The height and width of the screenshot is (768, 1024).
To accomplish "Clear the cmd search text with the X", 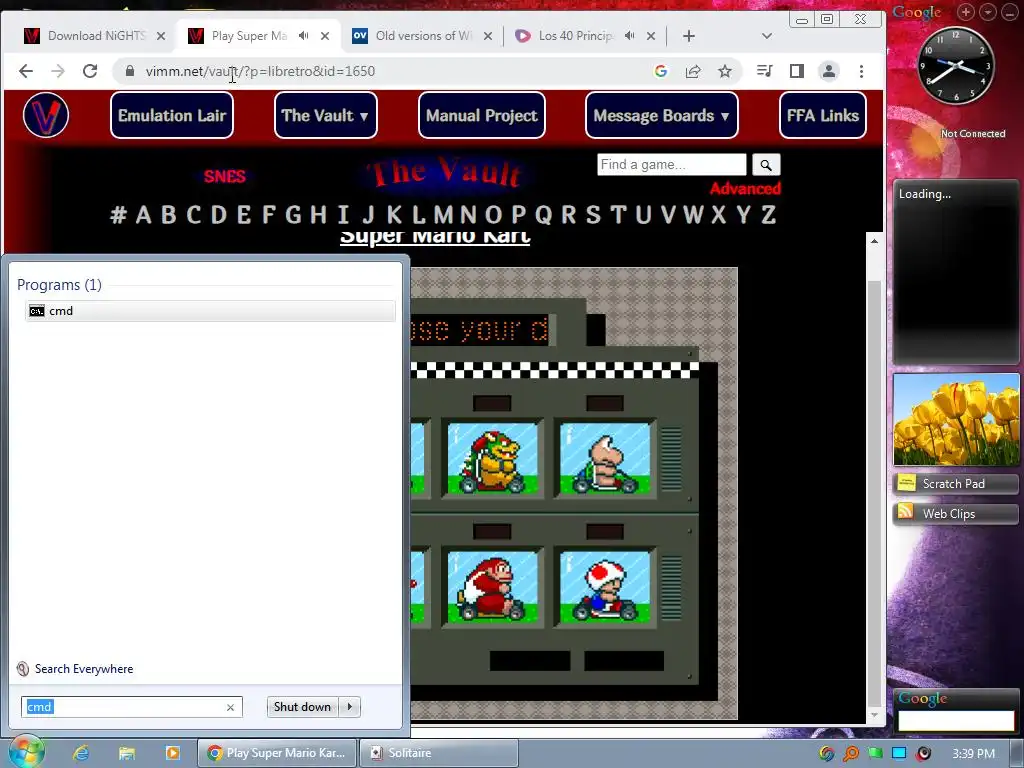I will [x=230, y=707].
